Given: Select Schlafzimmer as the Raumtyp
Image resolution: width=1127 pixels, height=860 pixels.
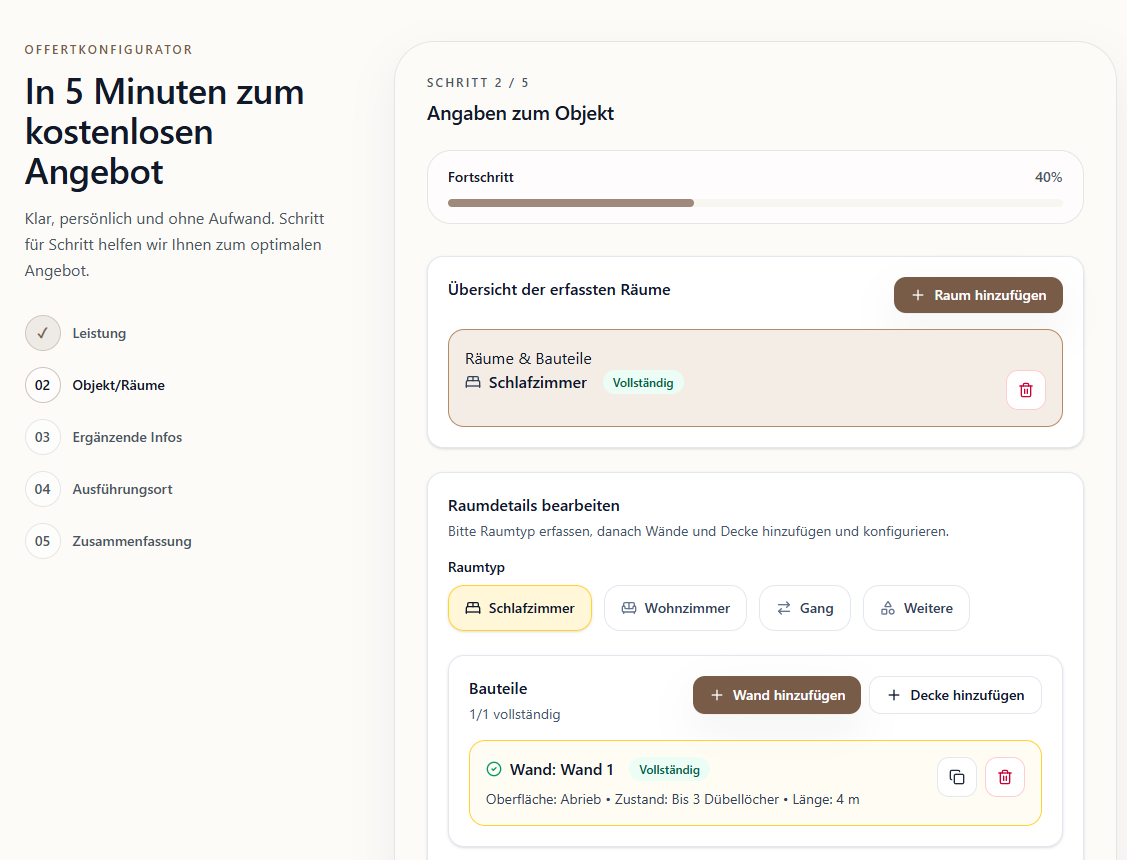Looking at the screenshot, I should [520, 608].
